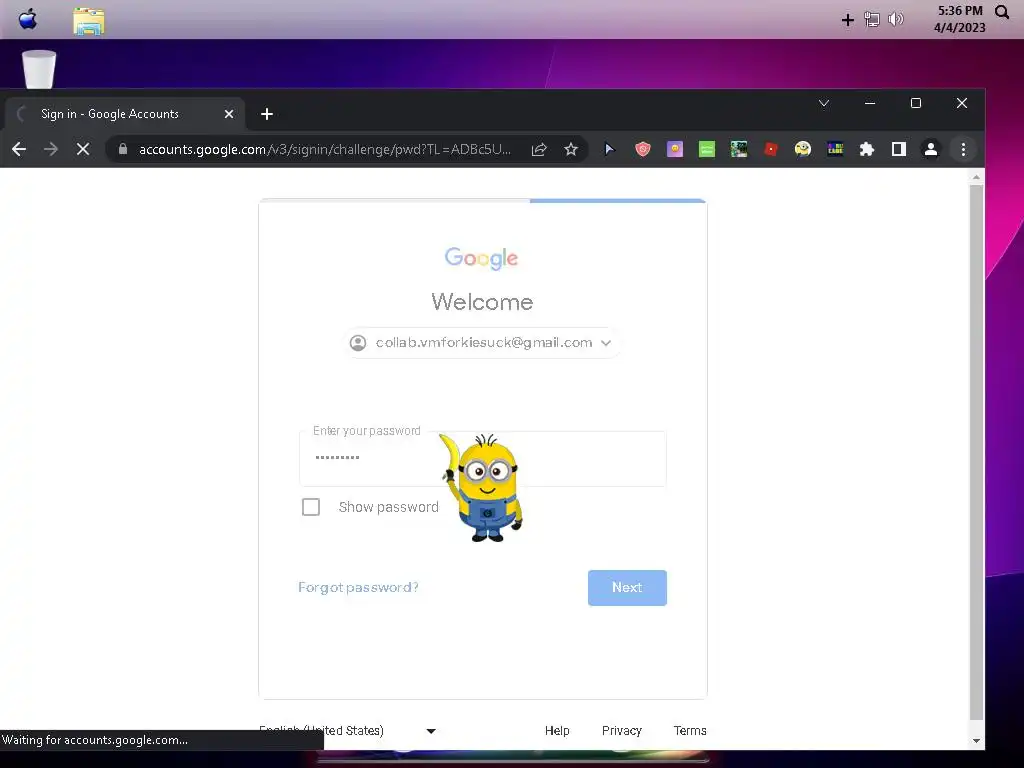Open the tab search chevron
This screenshot has height=768, width=1024.
click(x=824, y=103)
